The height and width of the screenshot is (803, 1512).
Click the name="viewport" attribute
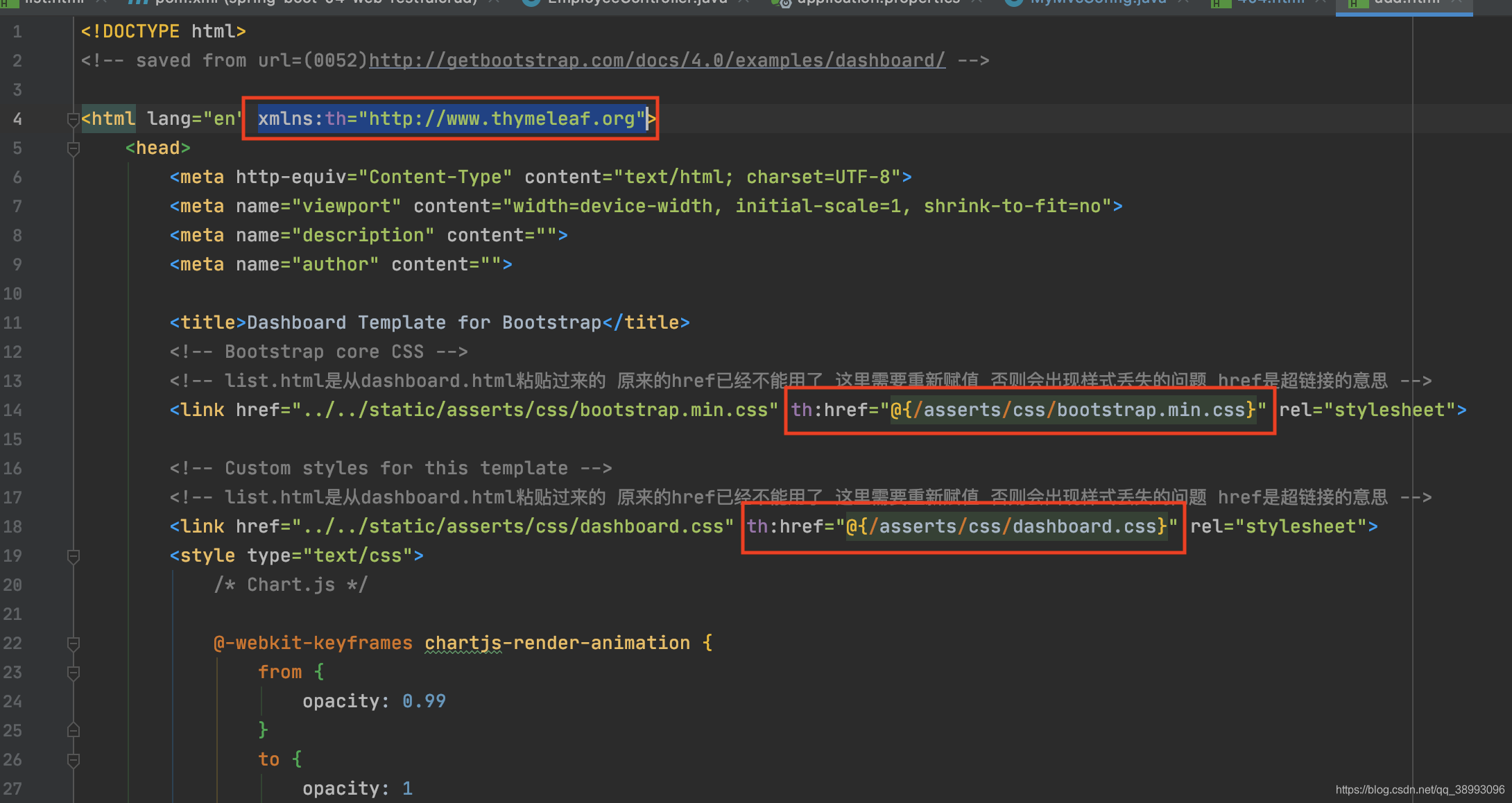tap(318, 207)
